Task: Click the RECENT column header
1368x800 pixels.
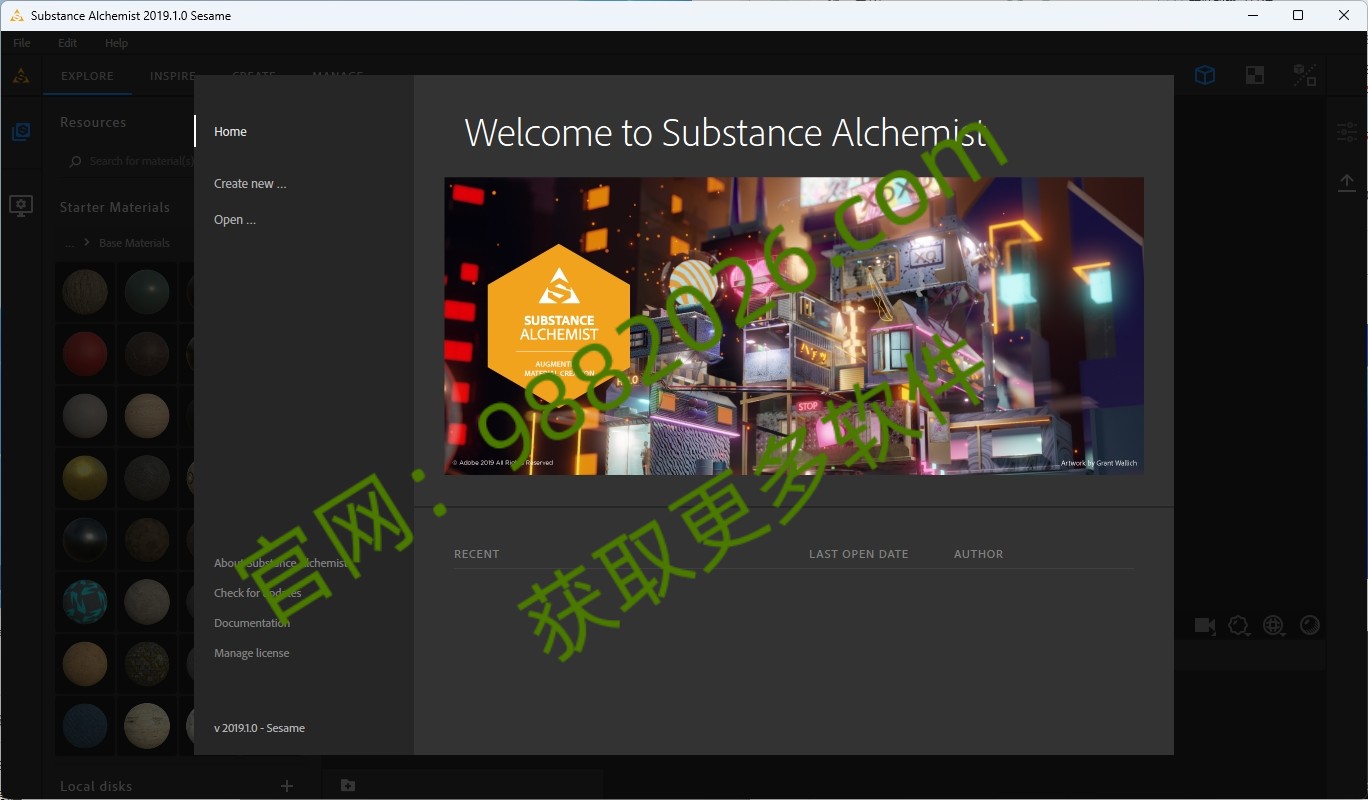Action: point(477,554)
